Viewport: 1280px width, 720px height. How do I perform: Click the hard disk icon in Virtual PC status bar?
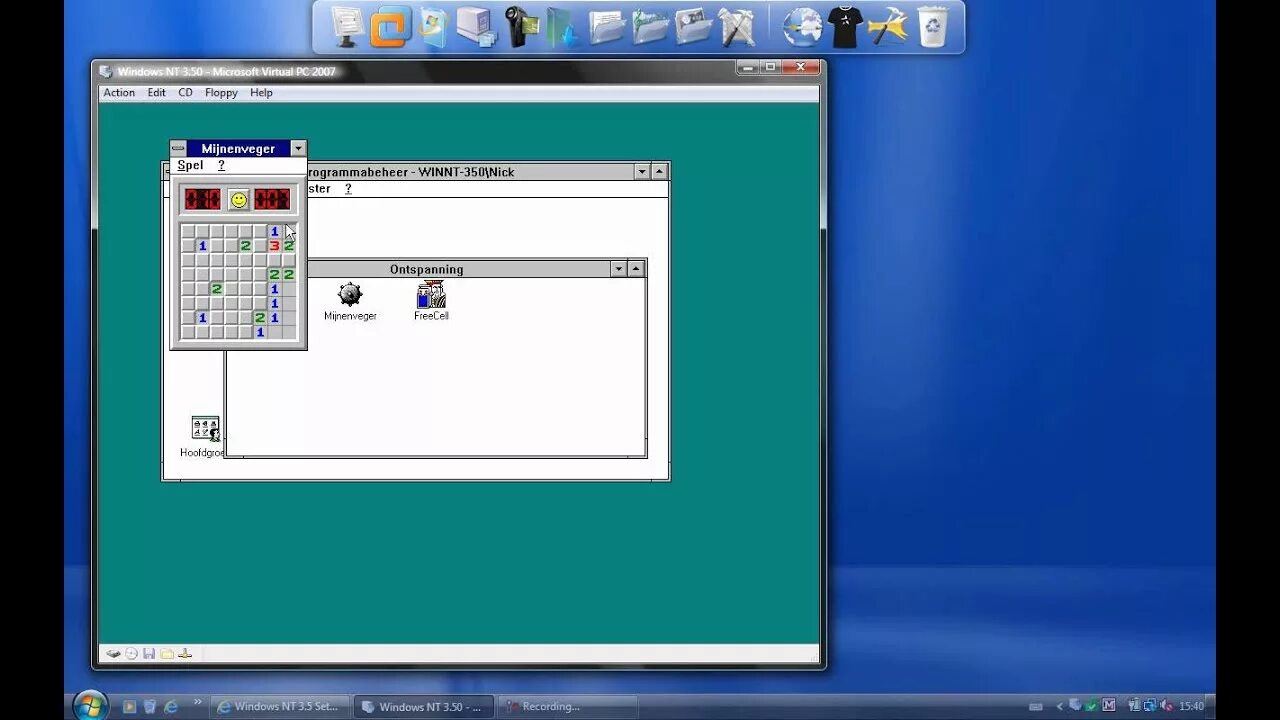click(x=114, y=654)
